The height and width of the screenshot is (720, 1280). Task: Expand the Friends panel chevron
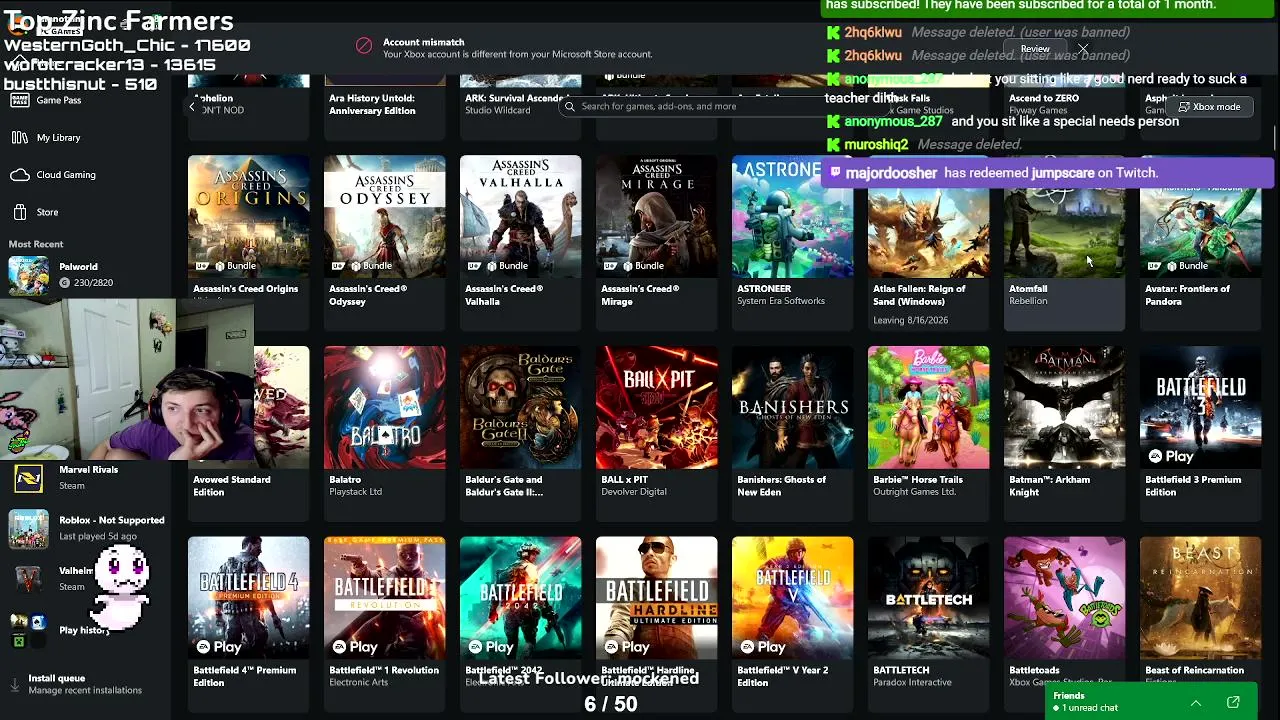coord(1195,703)
